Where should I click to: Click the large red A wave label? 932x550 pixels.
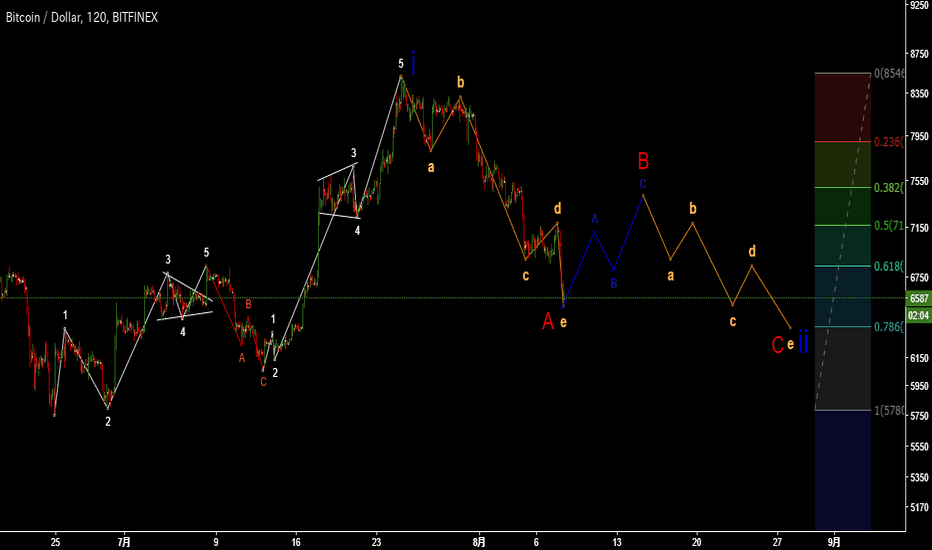548,322
